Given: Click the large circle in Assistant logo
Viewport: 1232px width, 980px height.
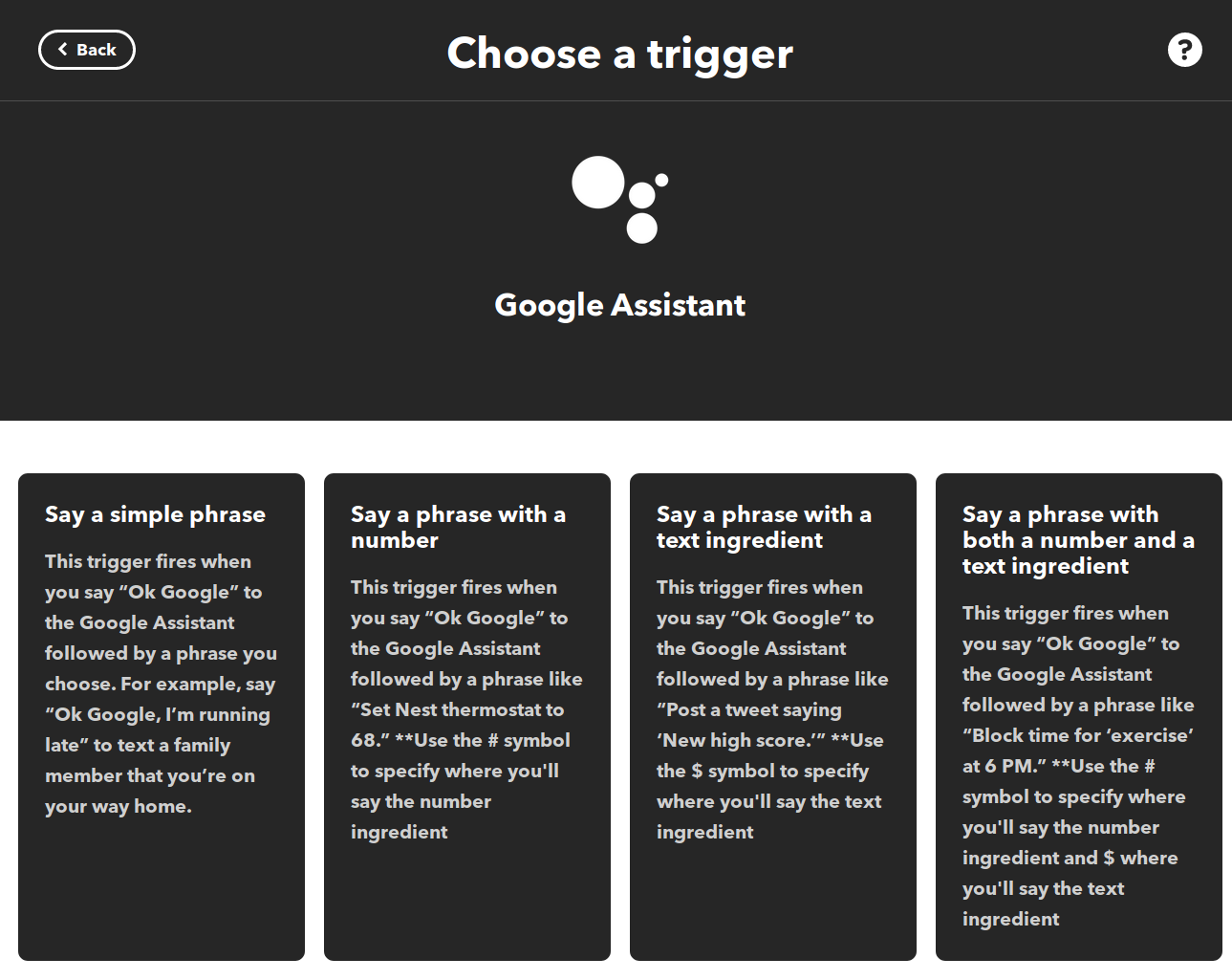Looking at the screenshot, I should pos(597,182).
